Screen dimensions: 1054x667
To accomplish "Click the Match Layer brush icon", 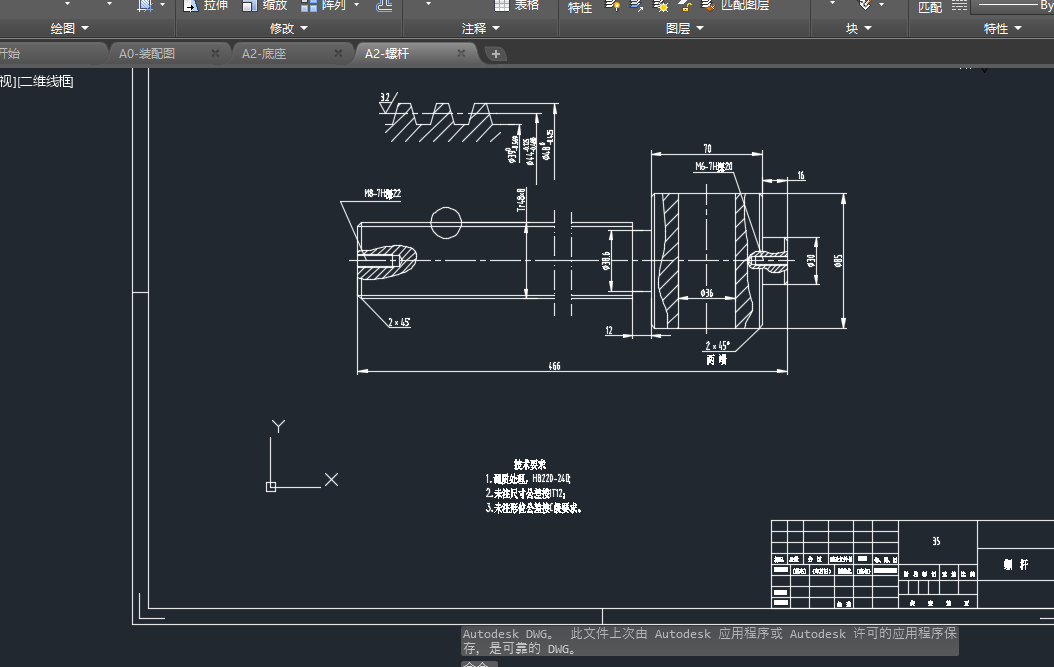I will (708, 5).
